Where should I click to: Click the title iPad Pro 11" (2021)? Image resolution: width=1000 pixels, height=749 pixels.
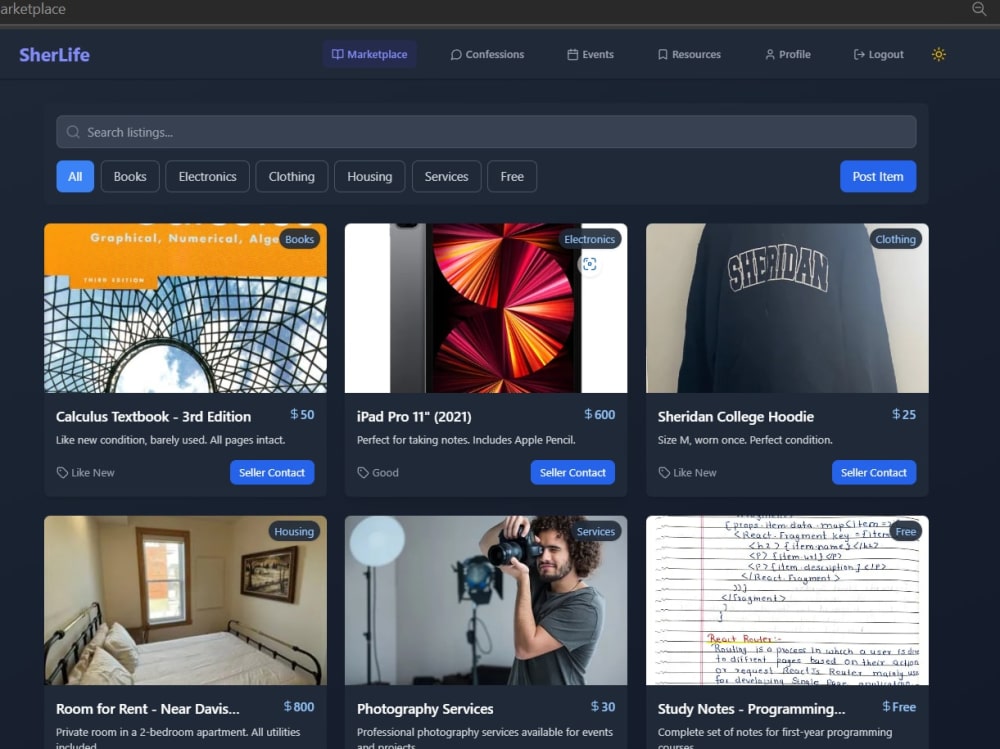coord(414,417)
